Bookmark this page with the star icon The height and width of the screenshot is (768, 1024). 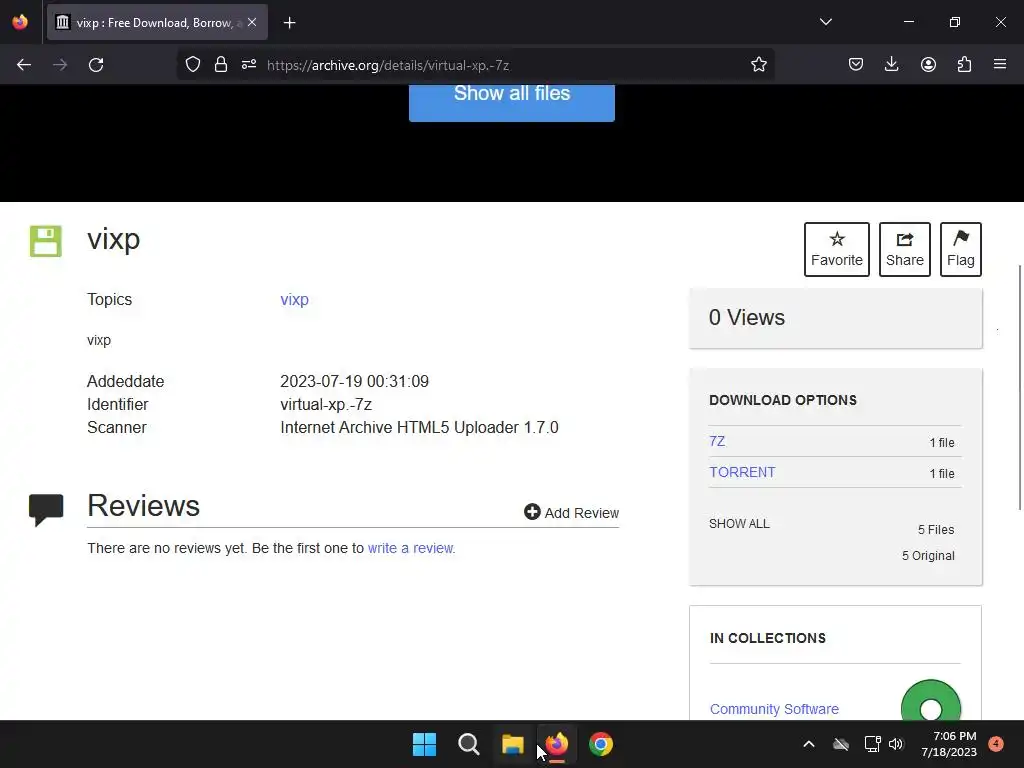click(x=758, y=65)
